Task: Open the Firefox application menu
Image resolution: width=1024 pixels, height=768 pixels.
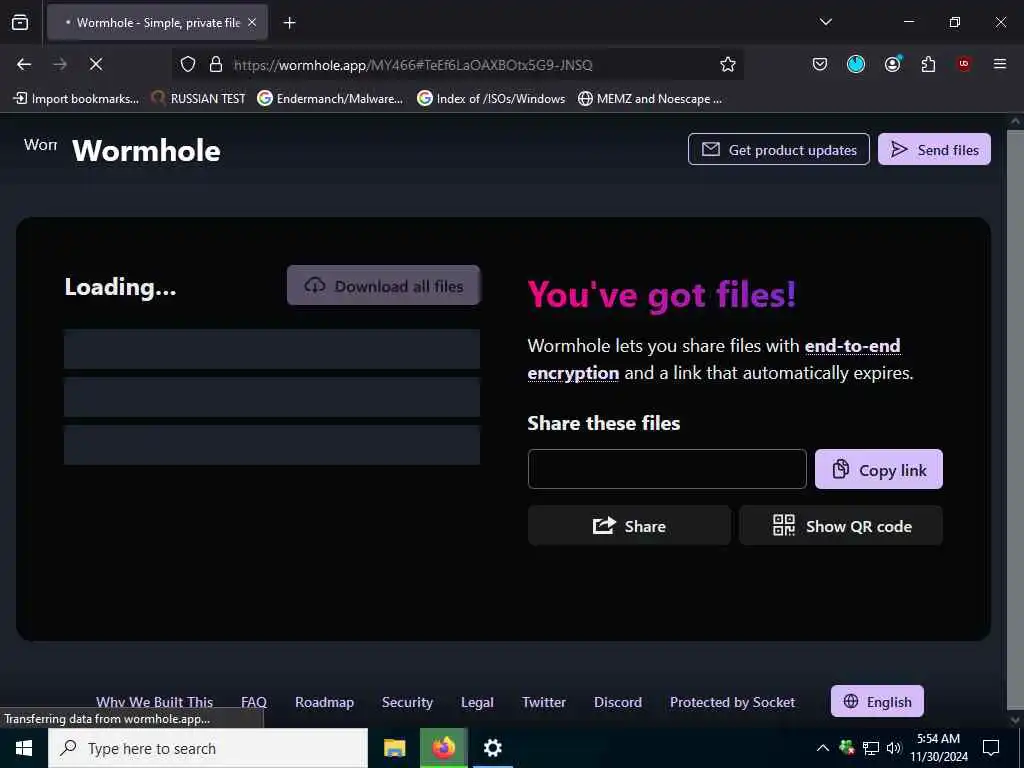Action: point(1000,64)
